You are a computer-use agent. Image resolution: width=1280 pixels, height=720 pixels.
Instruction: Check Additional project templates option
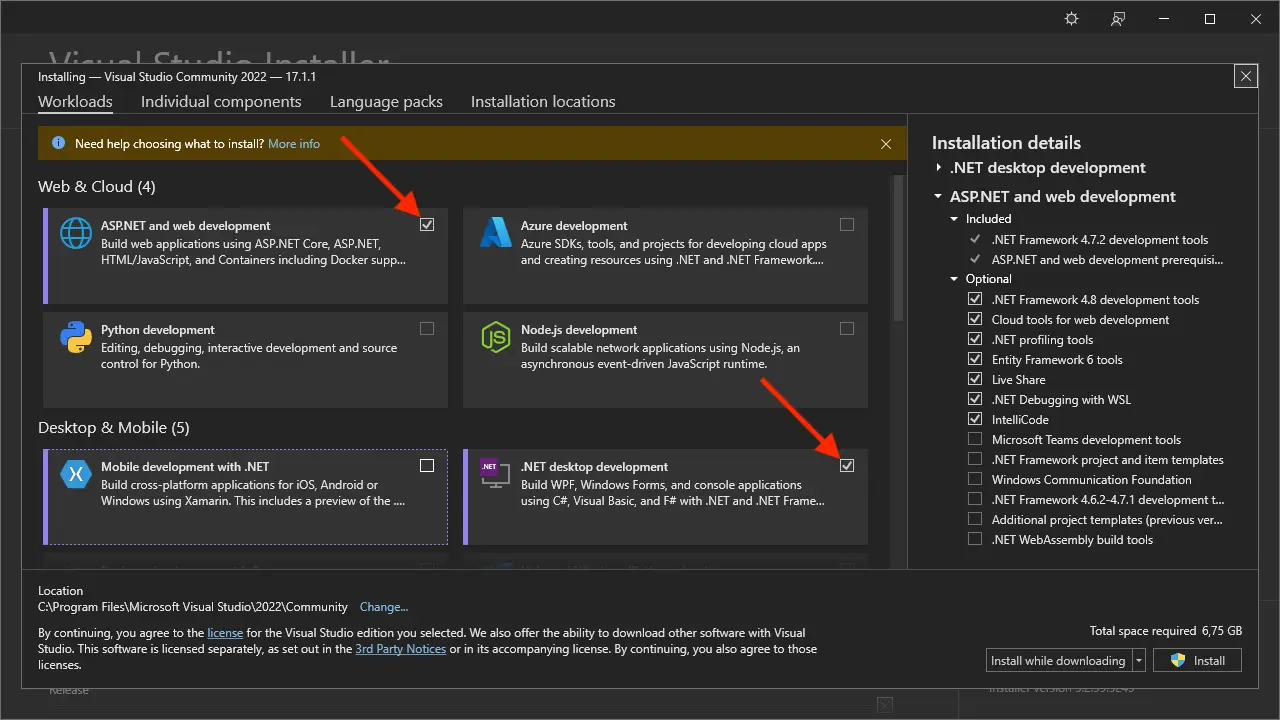point(975,520)
